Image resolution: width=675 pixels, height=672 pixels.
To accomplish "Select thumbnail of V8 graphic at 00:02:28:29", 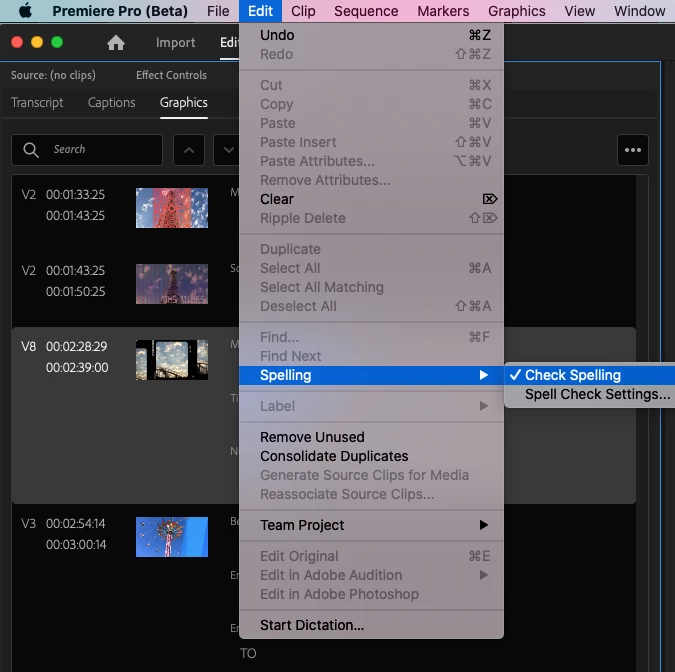I will [172, 360].
